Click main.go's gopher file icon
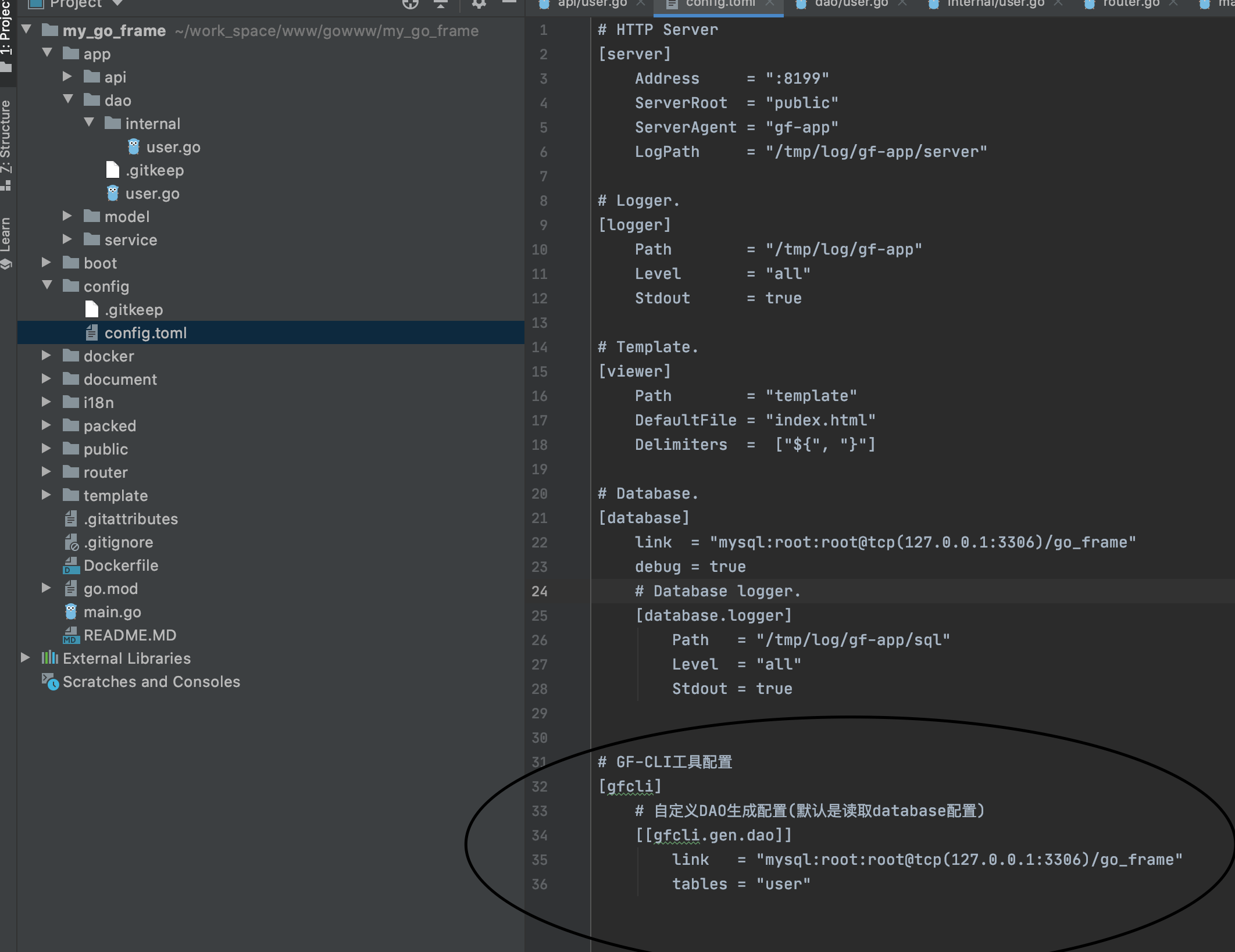1235x952 pixels. (x=70, y=611)
